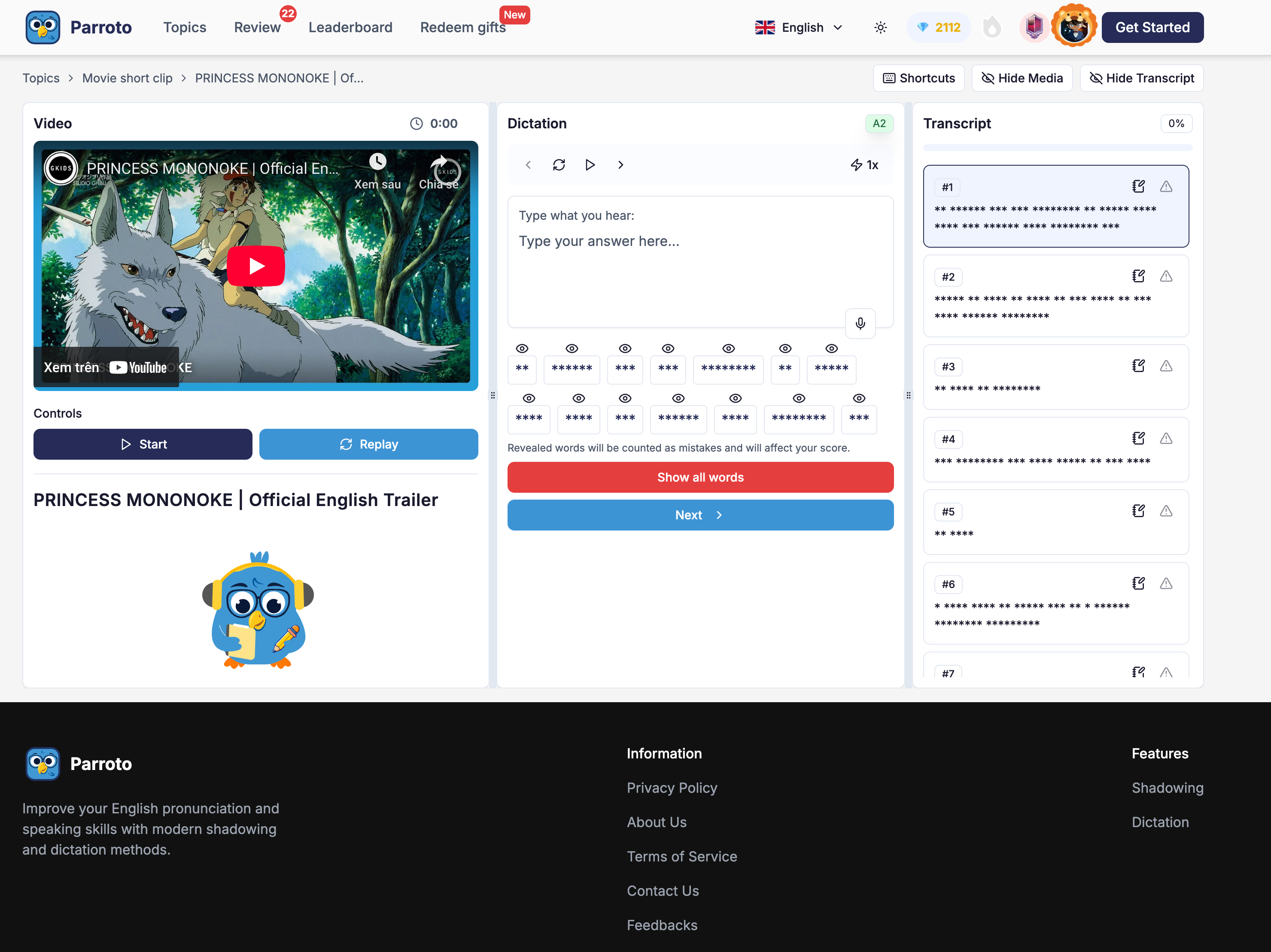Click Xem trên YouTube watch link

(x=106, y=367)
